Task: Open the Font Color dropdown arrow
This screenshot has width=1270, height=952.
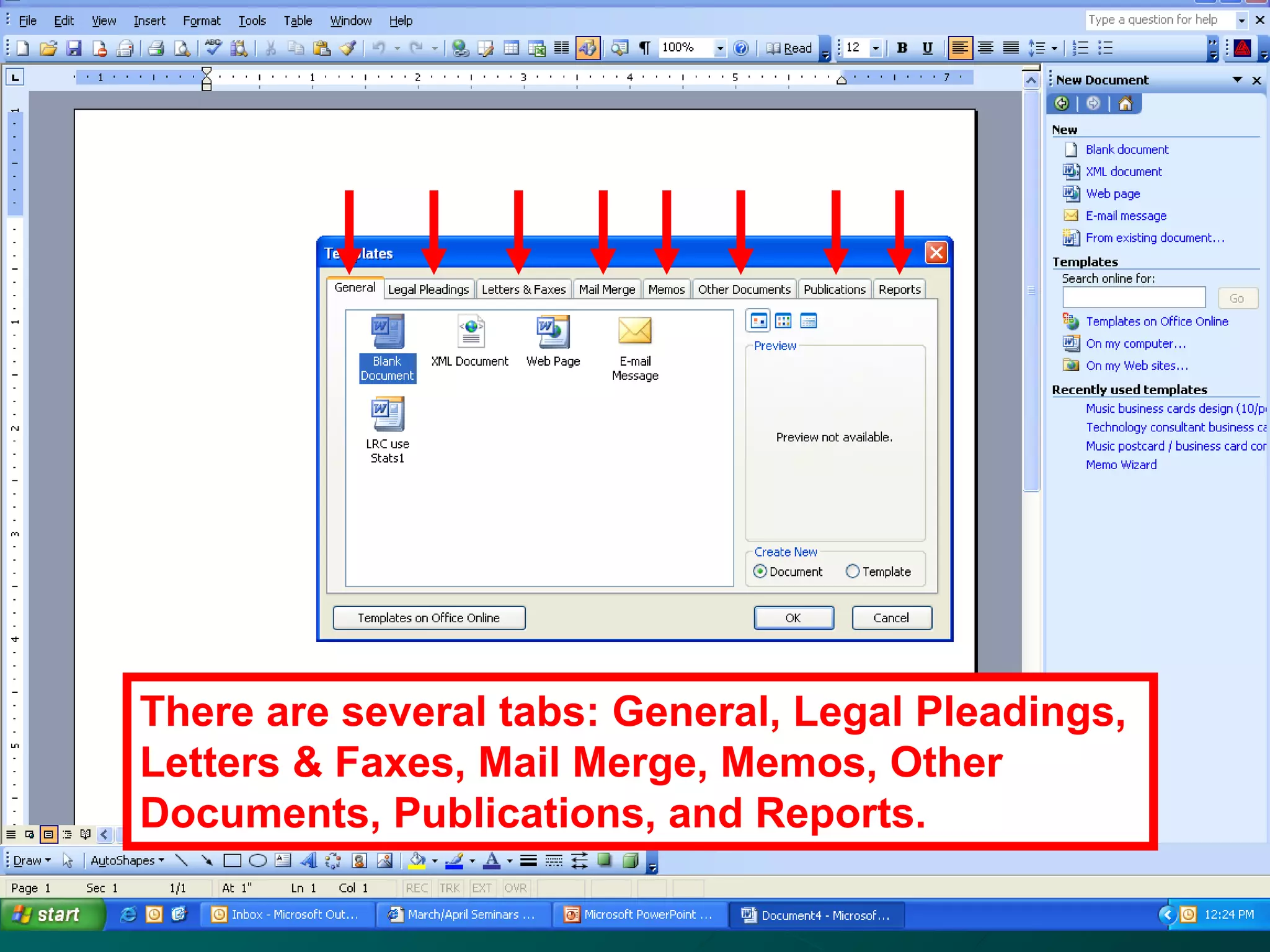Action: (x=510, y=861)
